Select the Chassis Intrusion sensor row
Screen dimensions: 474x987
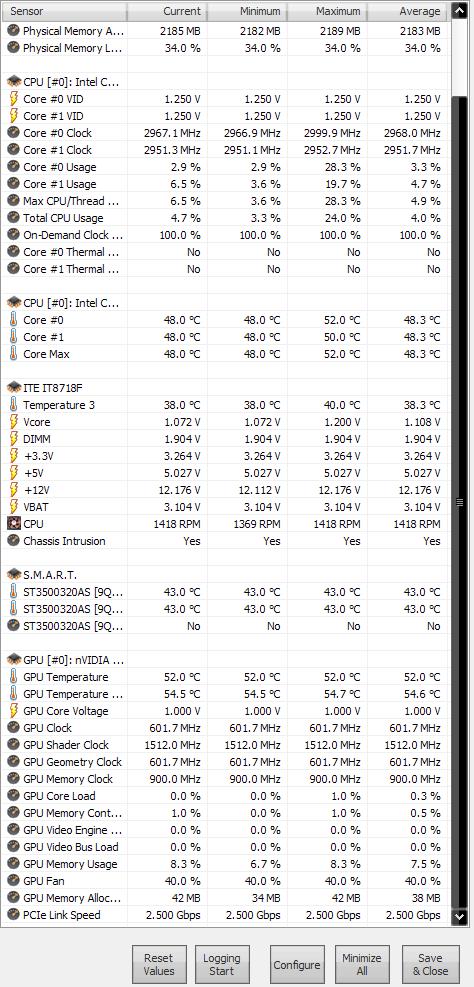click(225, 541)
